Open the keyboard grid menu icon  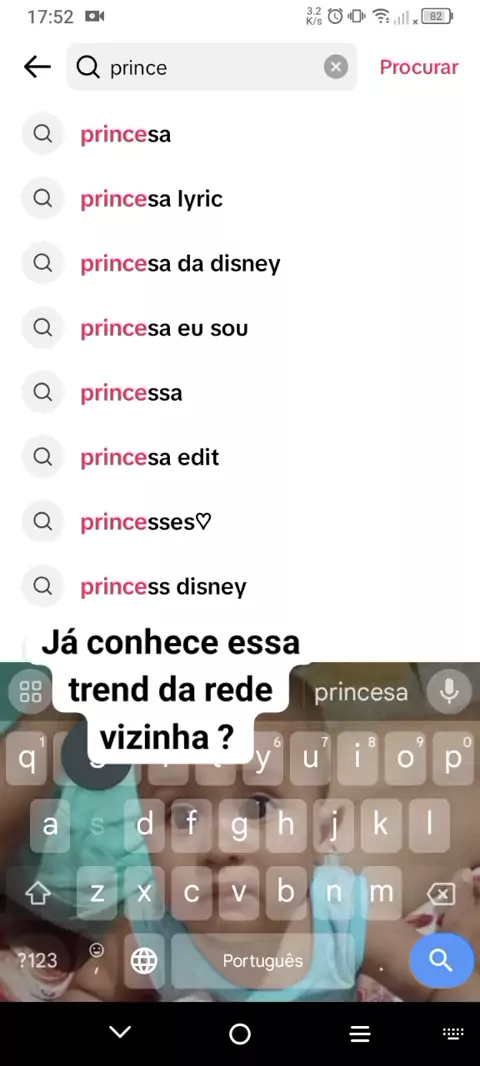(31, 691)
